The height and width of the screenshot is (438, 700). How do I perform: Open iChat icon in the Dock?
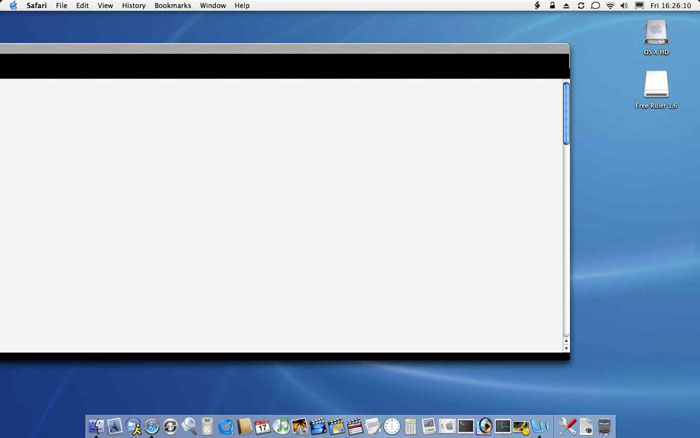133,427
